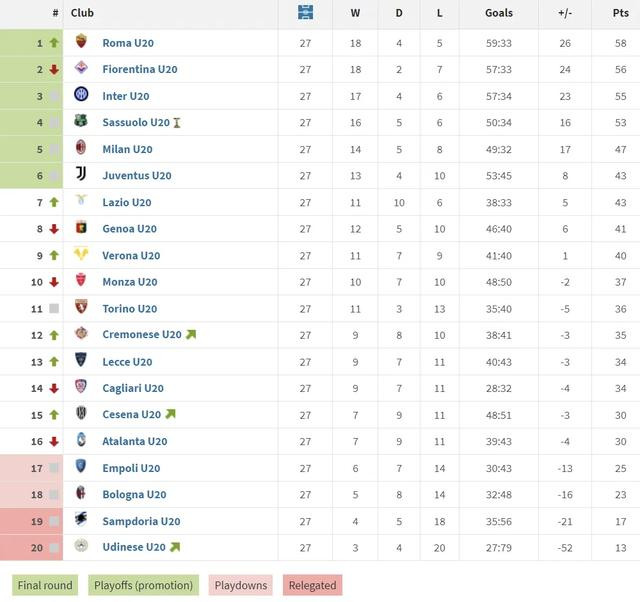Click the promoted arrow next to Cremonese U20

click(191, 334)
